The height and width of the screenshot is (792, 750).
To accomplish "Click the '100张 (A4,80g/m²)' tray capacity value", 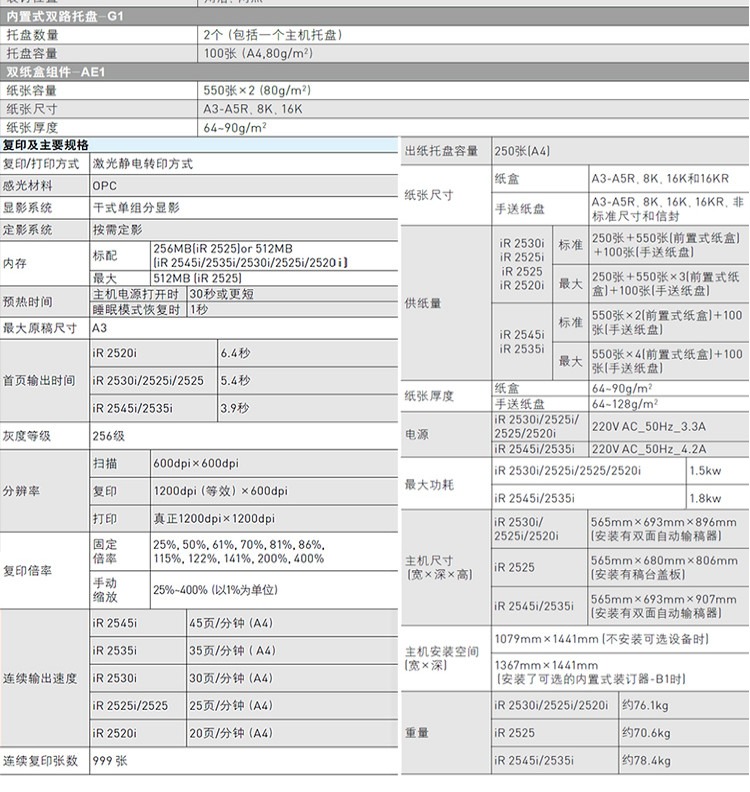I will click(x=258, y=54).
